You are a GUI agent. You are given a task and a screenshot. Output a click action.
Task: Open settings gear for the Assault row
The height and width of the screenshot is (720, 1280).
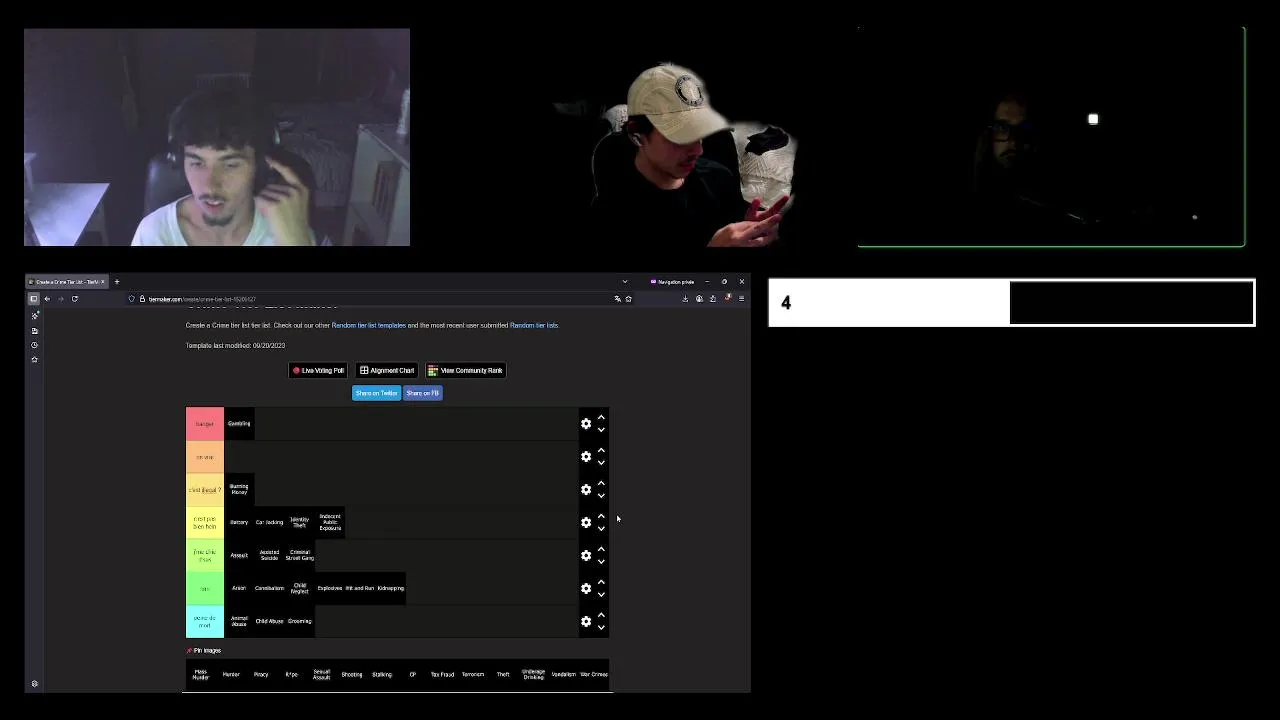tap(586, 556)
